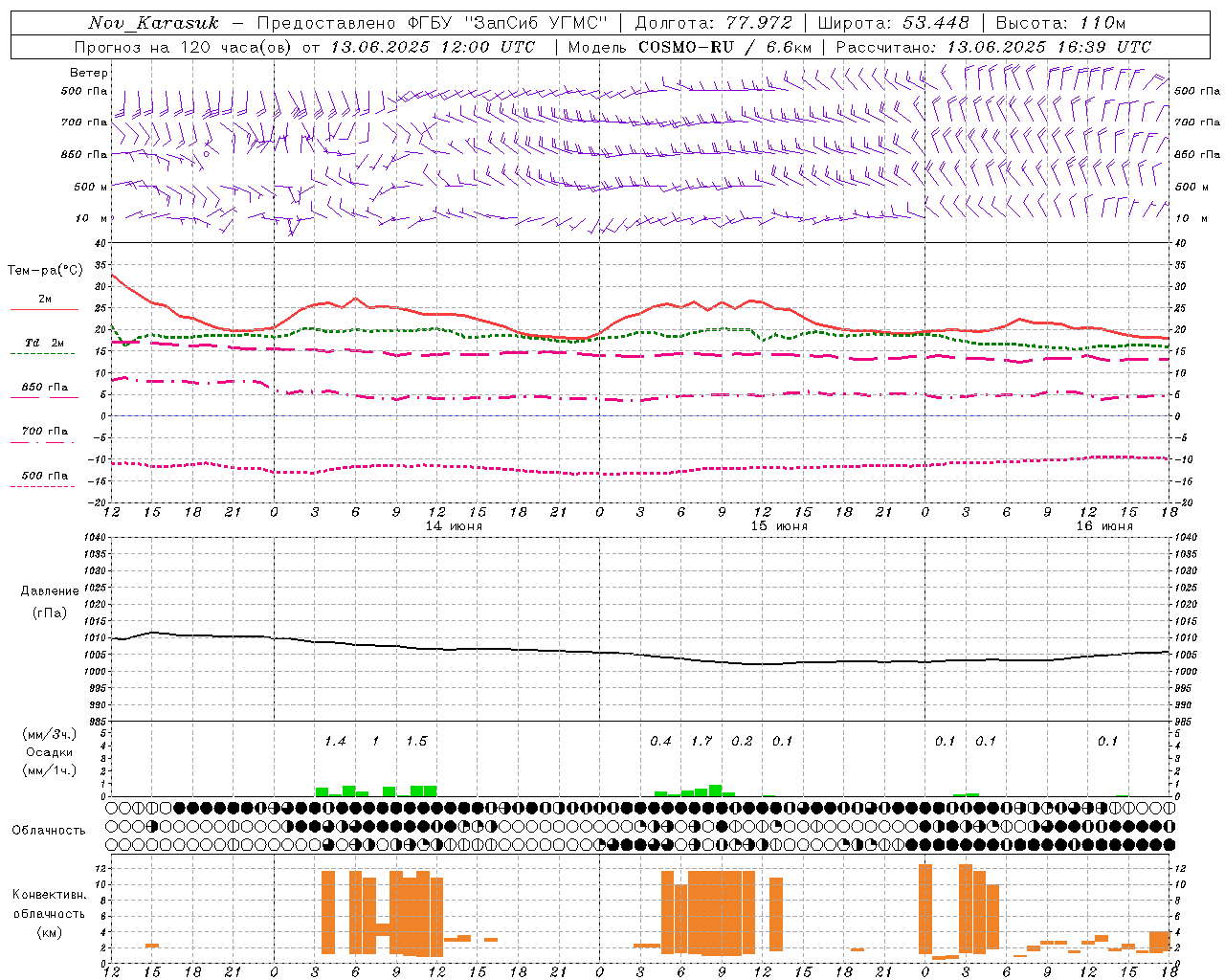The height and width of the screenshot is (980, 1225).
Task: Click the '1.4' three-hour precipitation value
Action: 335,742
